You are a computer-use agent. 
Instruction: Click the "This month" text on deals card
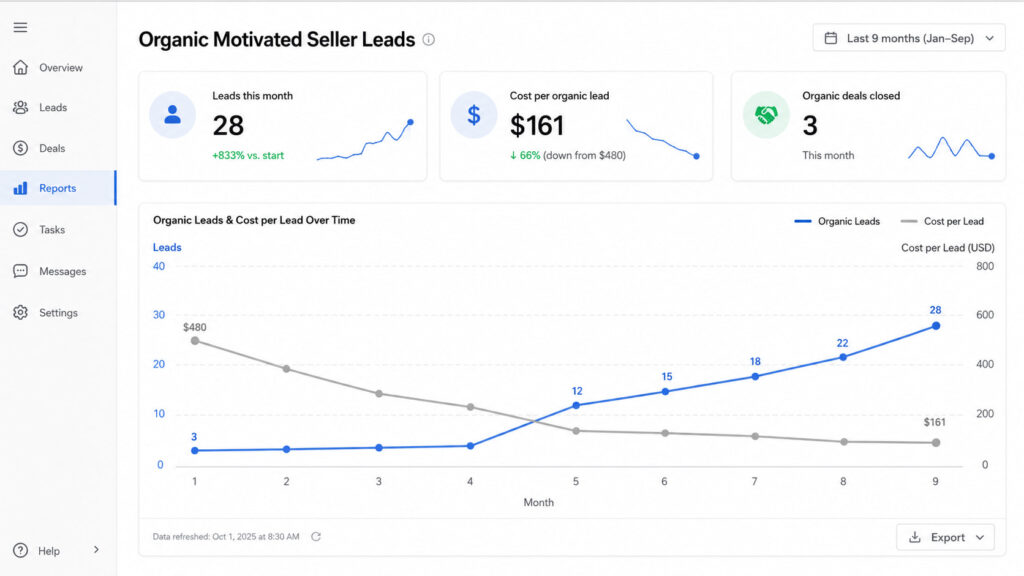828,155
